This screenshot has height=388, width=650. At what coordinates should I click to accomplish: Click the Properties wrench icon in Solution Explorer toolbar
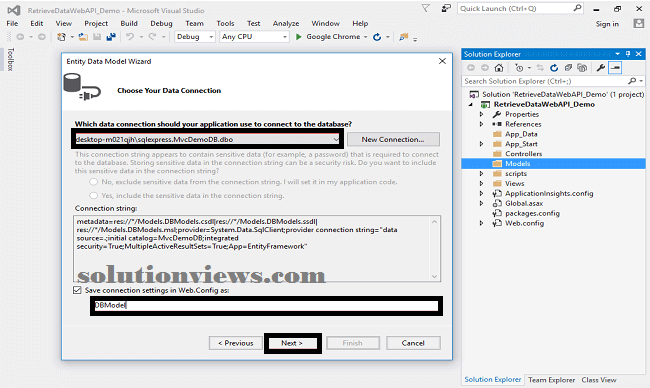click(600, 68)
